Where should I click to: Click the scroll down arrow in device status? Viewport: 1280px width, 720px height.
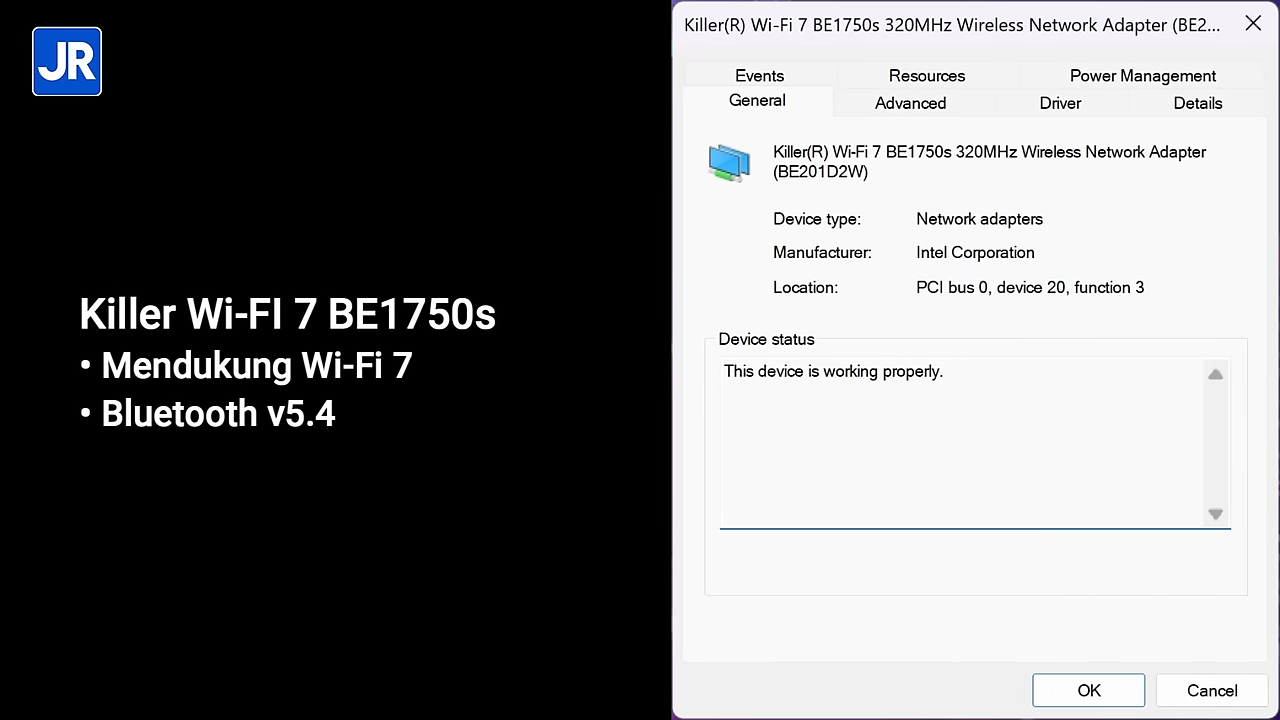click(1215, 513)
